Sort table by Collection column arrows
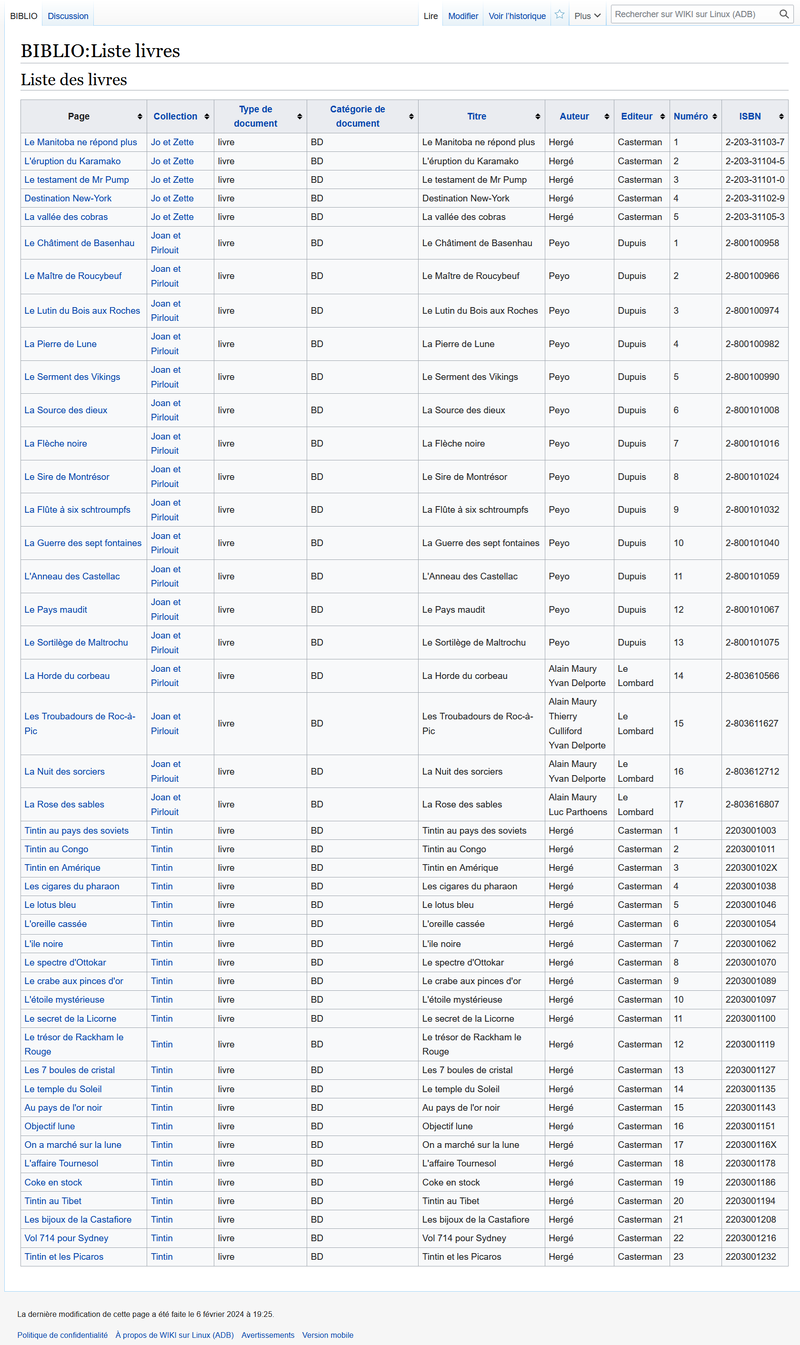Screen dimensions: 800x1345 [x=206, y=117]
